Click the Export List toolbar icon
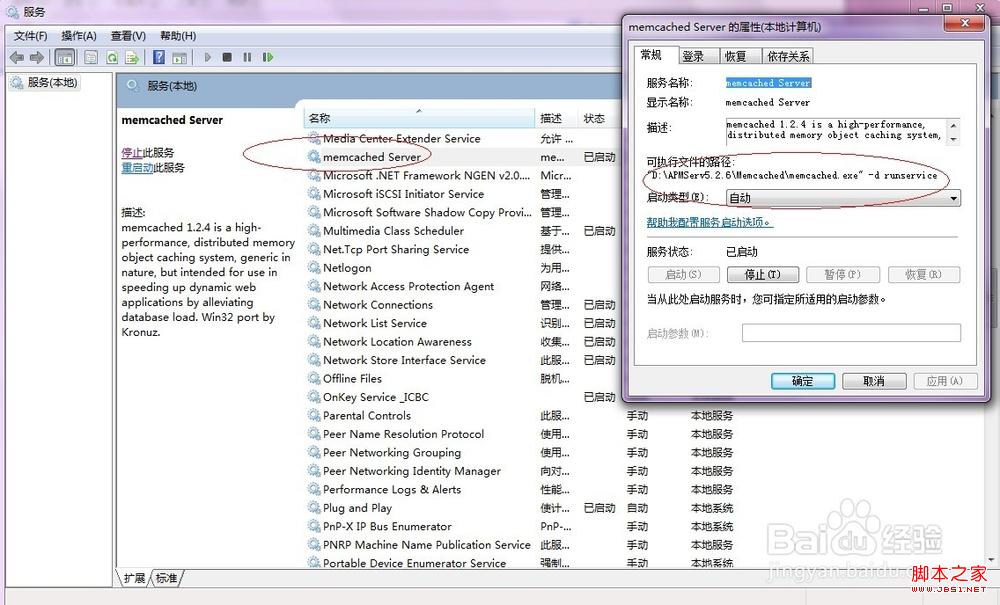The image size is (1000, 605). (132, 57)
